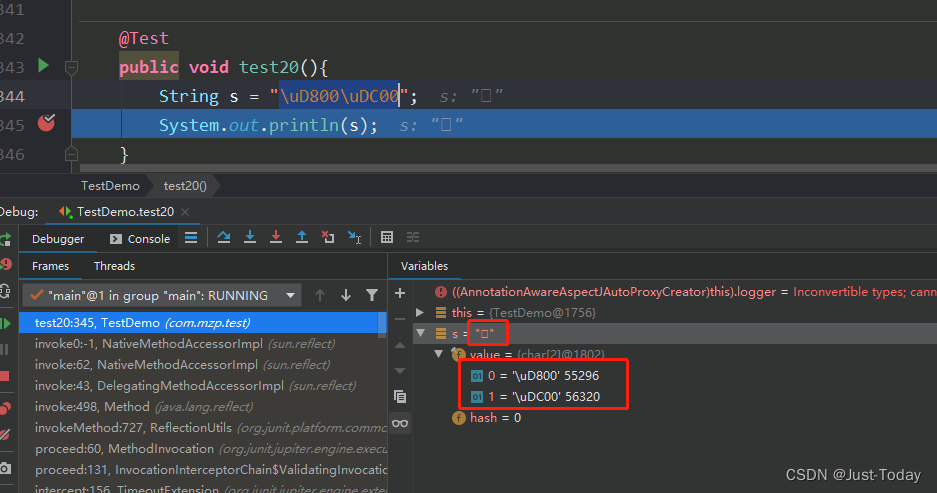Click Stop red square in sidebar
This screenshot has height=493, width=937.
coord(5,376)
